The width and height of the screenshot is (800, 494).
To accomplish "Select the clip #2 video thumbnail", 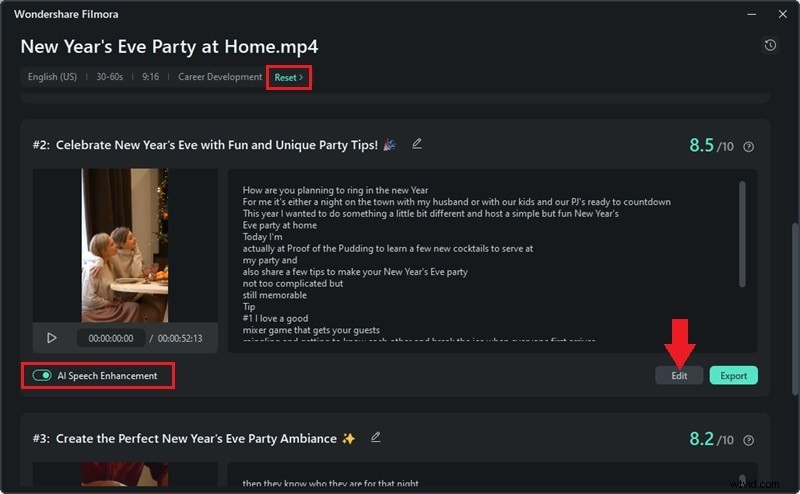I will [x=125, y=245].
